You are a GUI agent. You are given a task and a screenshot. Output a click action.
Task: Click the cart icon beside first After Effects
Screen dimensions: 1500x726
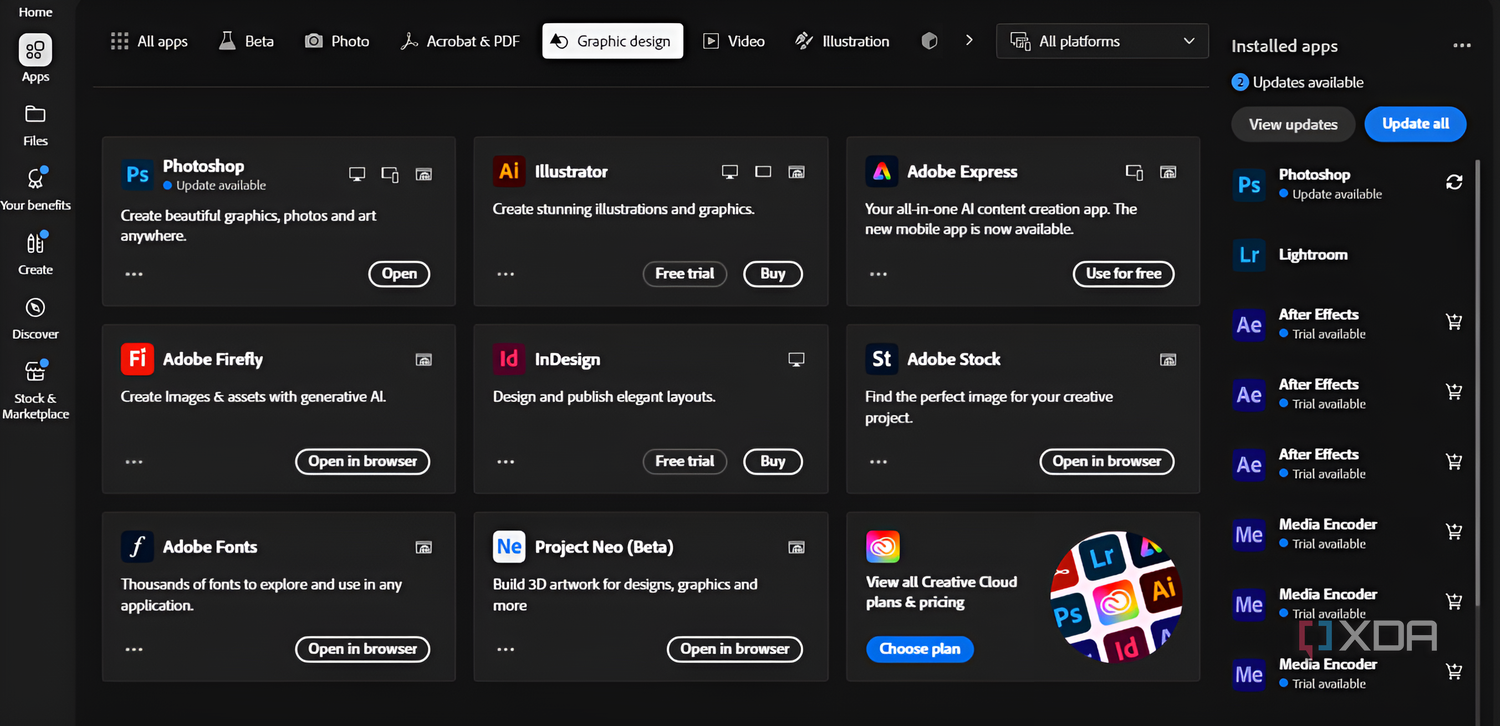[1454, 322]
